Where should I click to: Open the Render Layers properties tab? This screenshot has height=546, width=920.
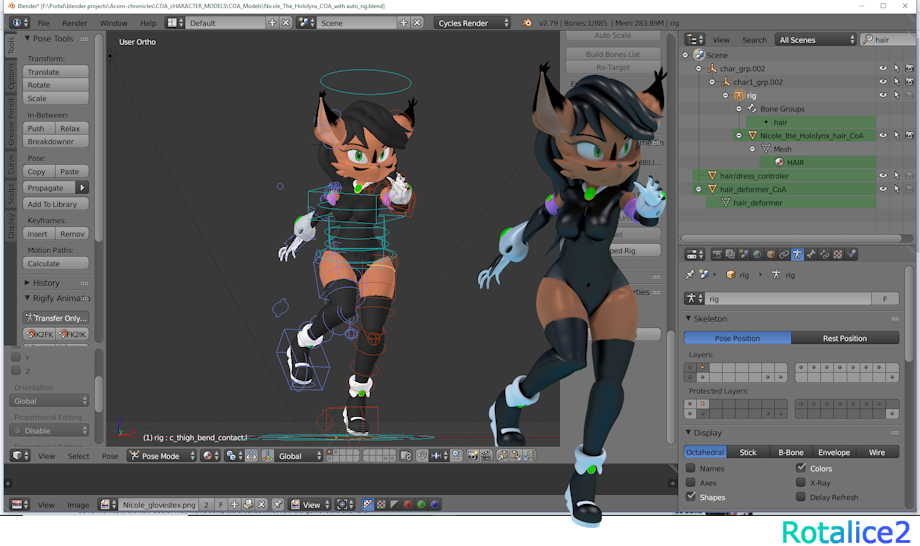tap(730, 255)
